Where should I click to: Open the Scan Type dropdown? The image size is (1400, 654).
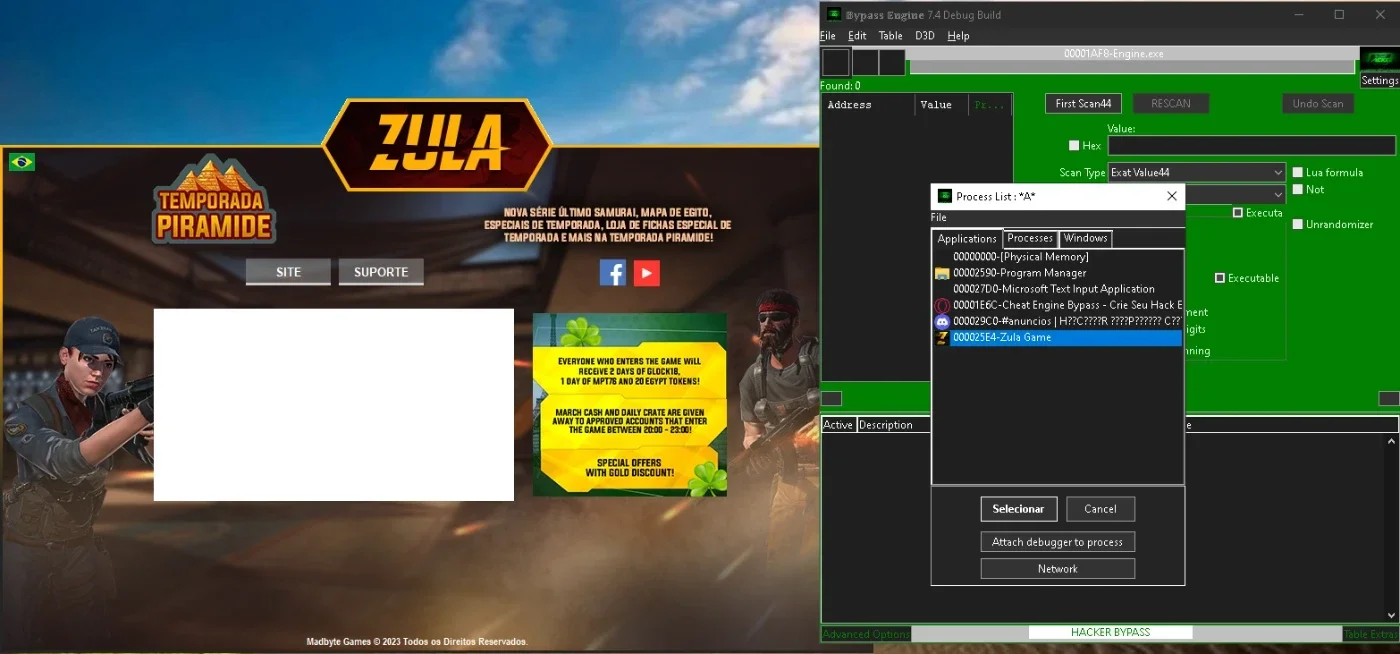1197,172
